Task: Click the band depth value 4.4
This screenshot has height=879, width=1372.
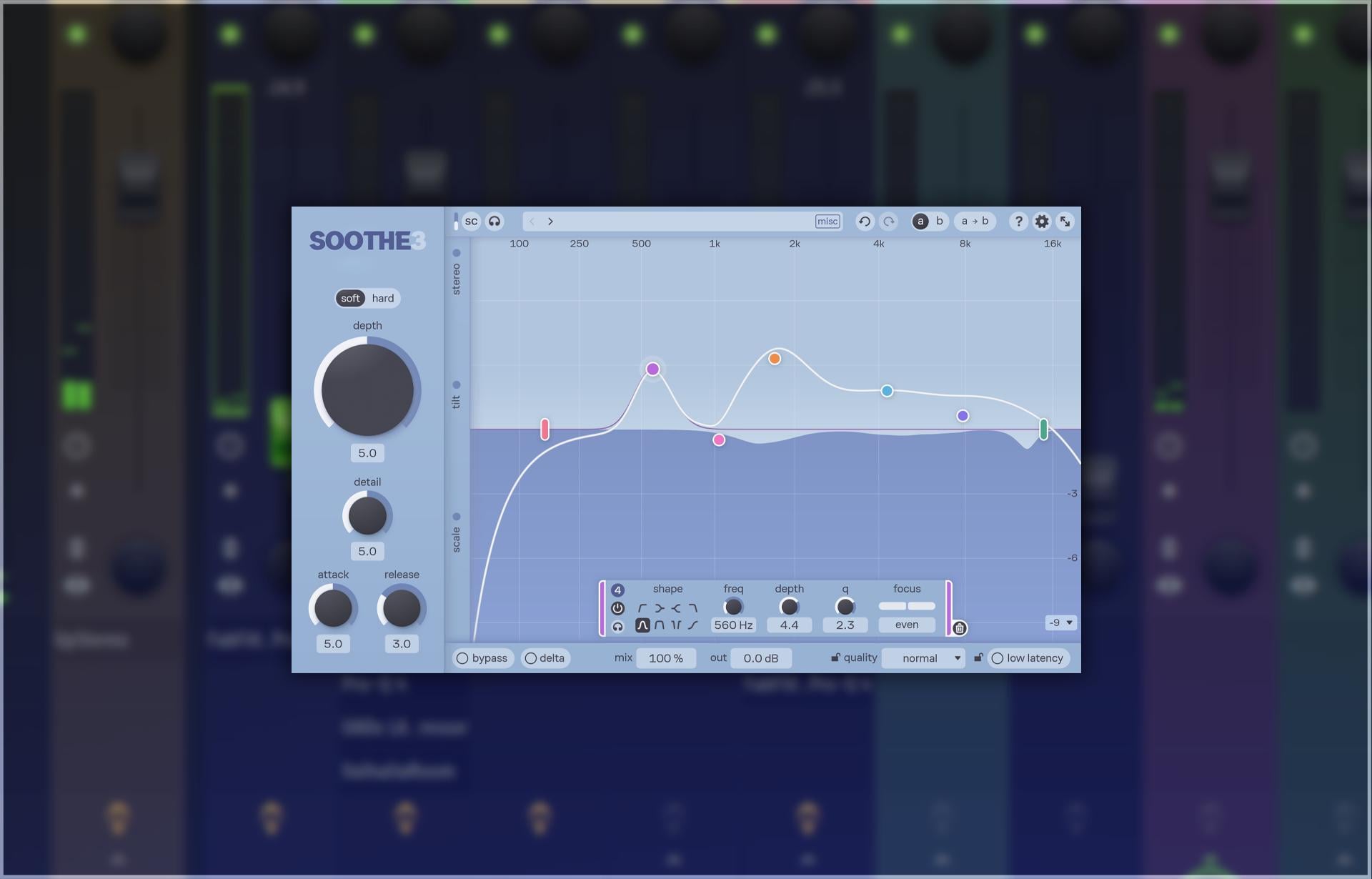Action: pos(789,625)
